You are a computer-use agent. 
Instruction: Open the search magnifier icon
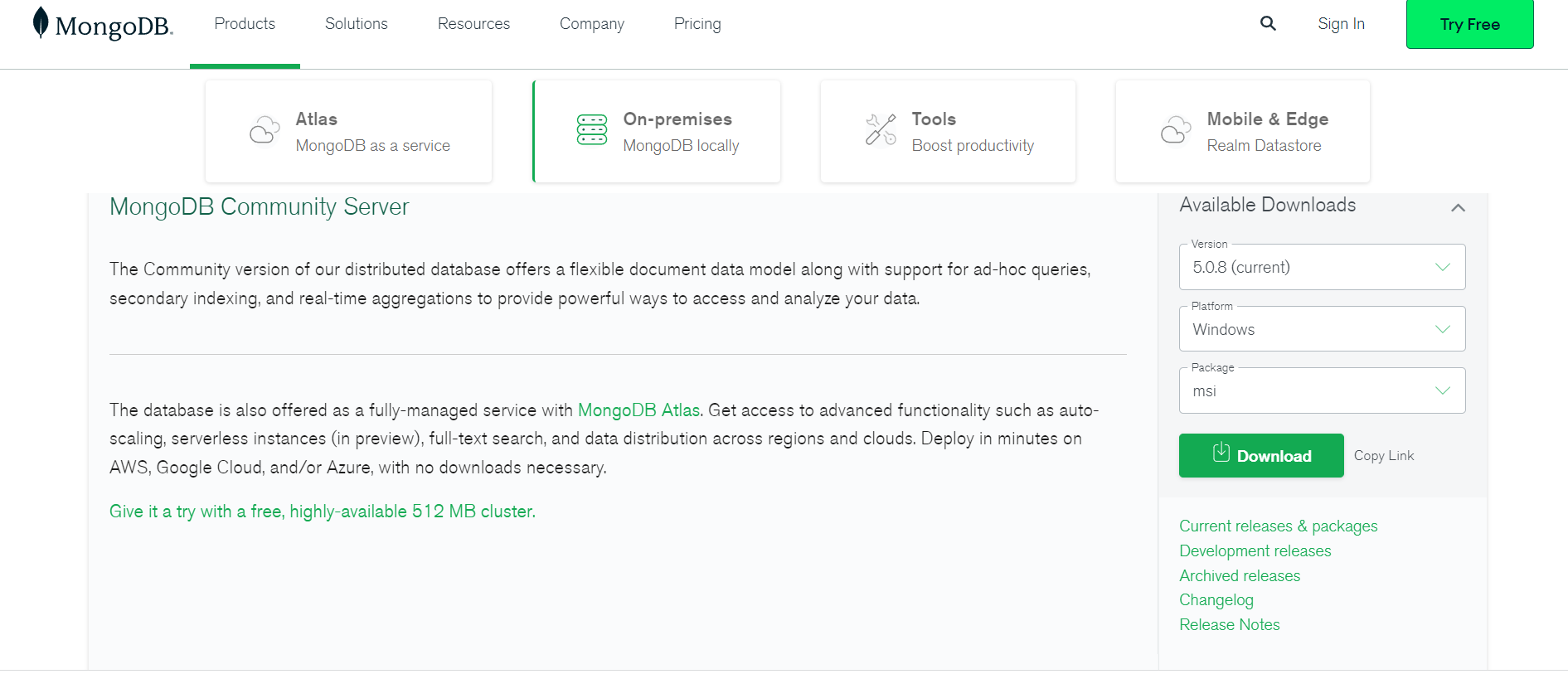1268,23
